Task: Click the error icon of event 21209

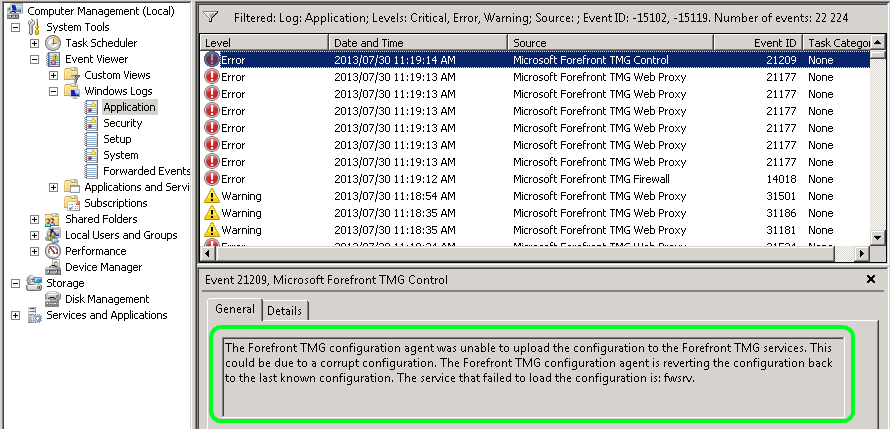Action: (x=212, y=60)
